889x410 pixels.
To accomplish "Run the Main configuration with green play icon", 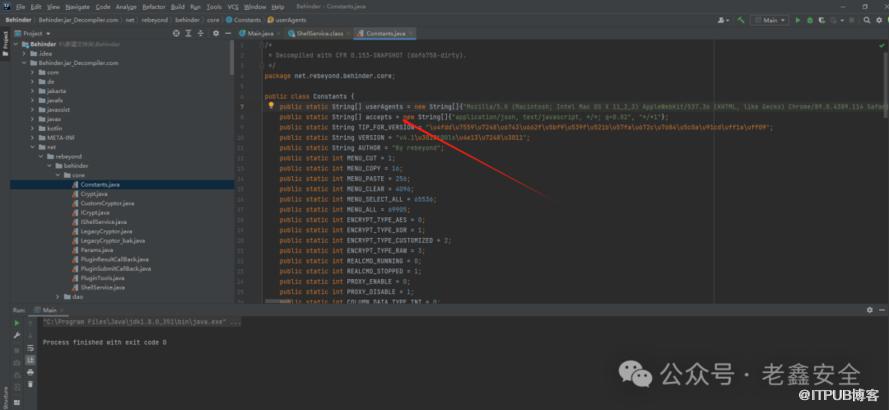I will (800, 19).
